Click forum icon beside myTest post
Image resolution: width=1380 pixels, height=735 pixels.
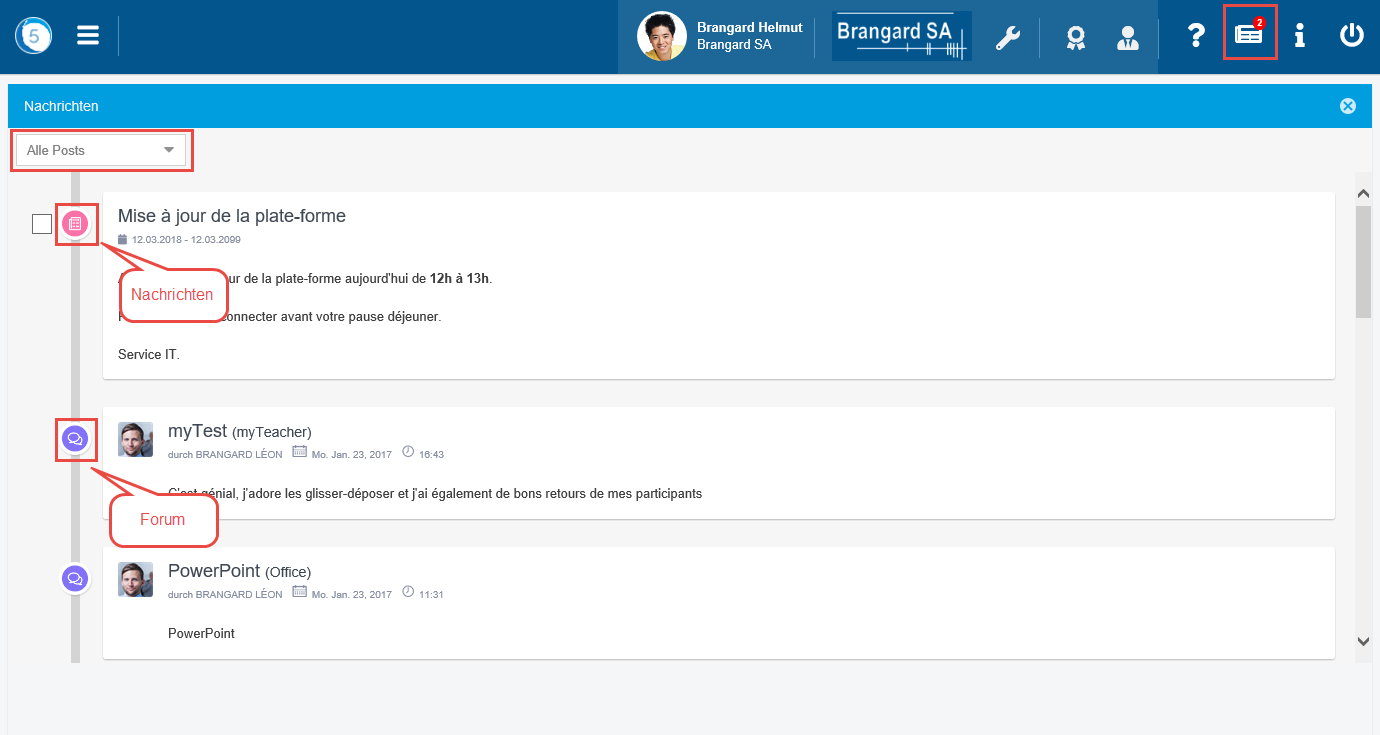pos(75,439)
